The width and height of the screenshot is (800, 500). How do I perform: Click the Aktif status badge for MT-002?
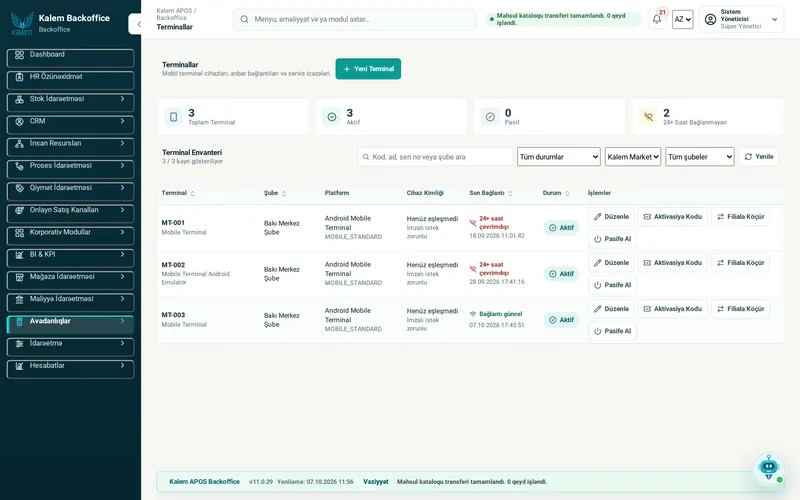point(561,274)
